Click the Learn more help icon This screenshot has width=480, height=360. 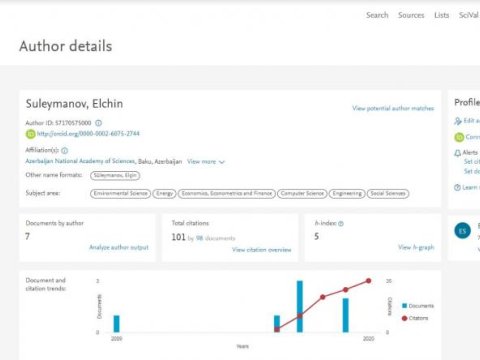click(457, 187)
